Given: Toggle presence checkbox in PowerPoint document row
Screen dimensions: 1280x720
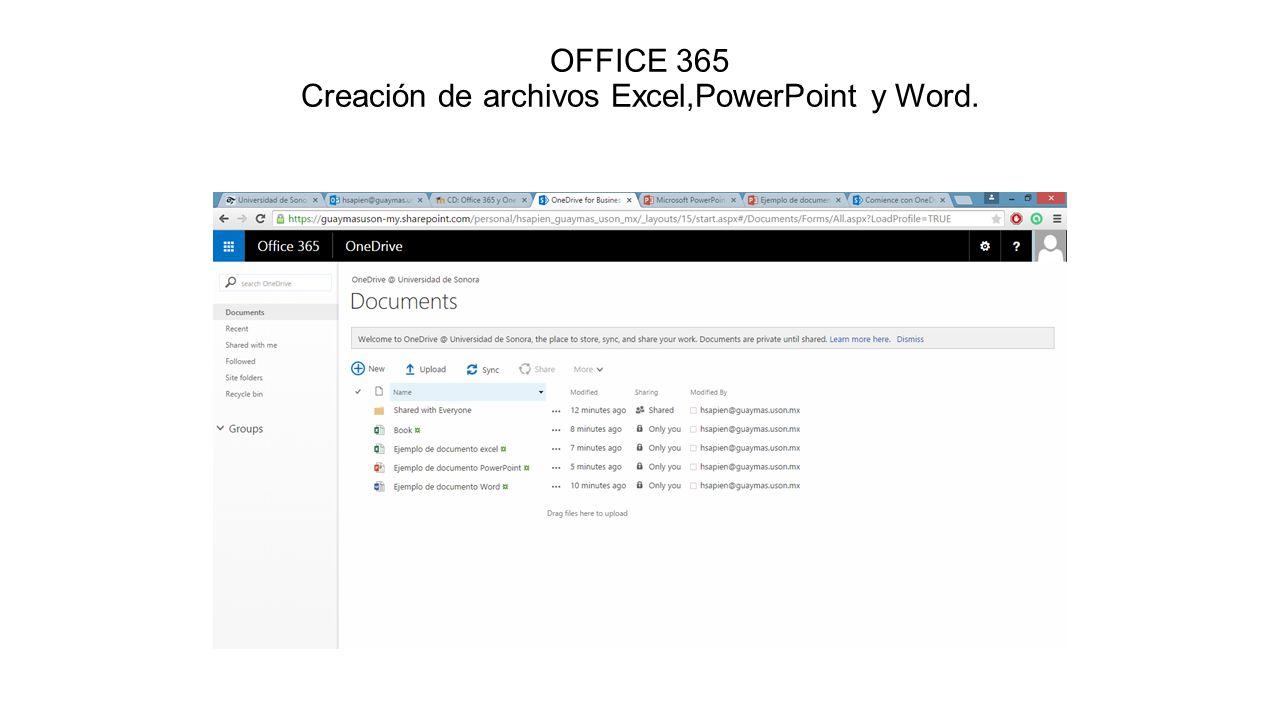Looking at the screenshot, I should (693, 467).
